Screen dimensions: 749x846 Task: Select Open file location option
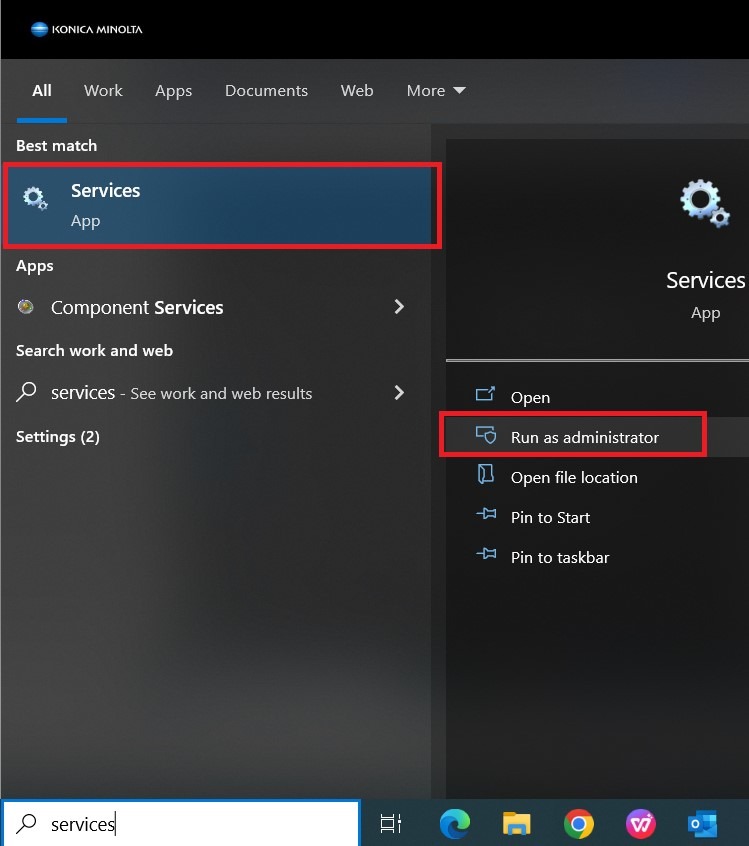point(573,477)
